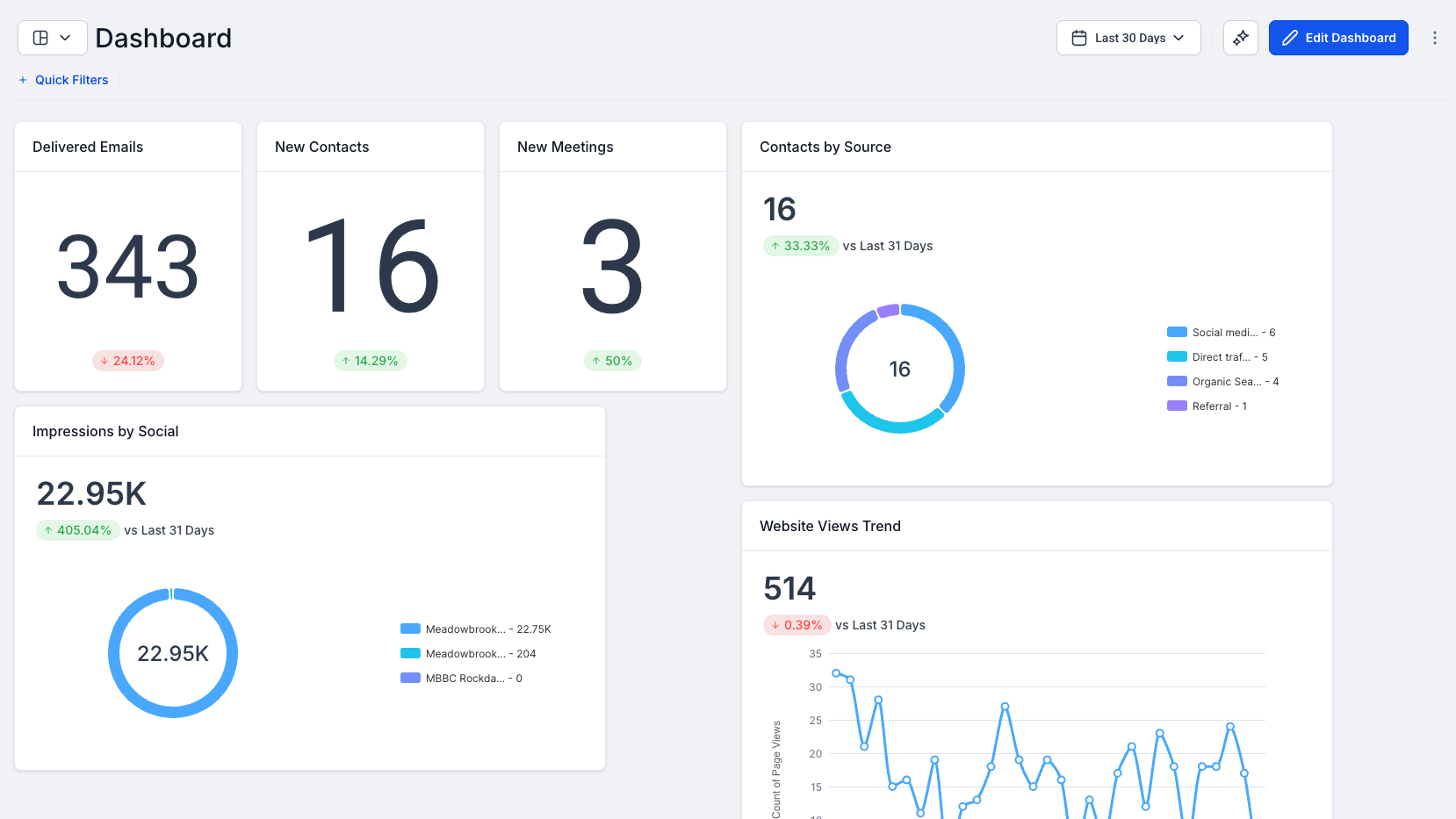
Task: Click the 24.12% decrease badge
Action: tap(128, 361)
